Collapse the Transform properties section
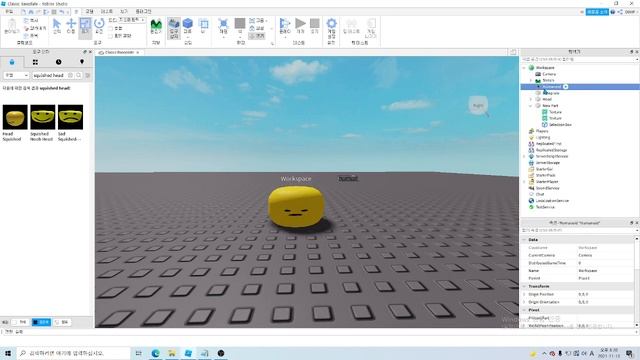The image size is (640, 360). [524, 286]
